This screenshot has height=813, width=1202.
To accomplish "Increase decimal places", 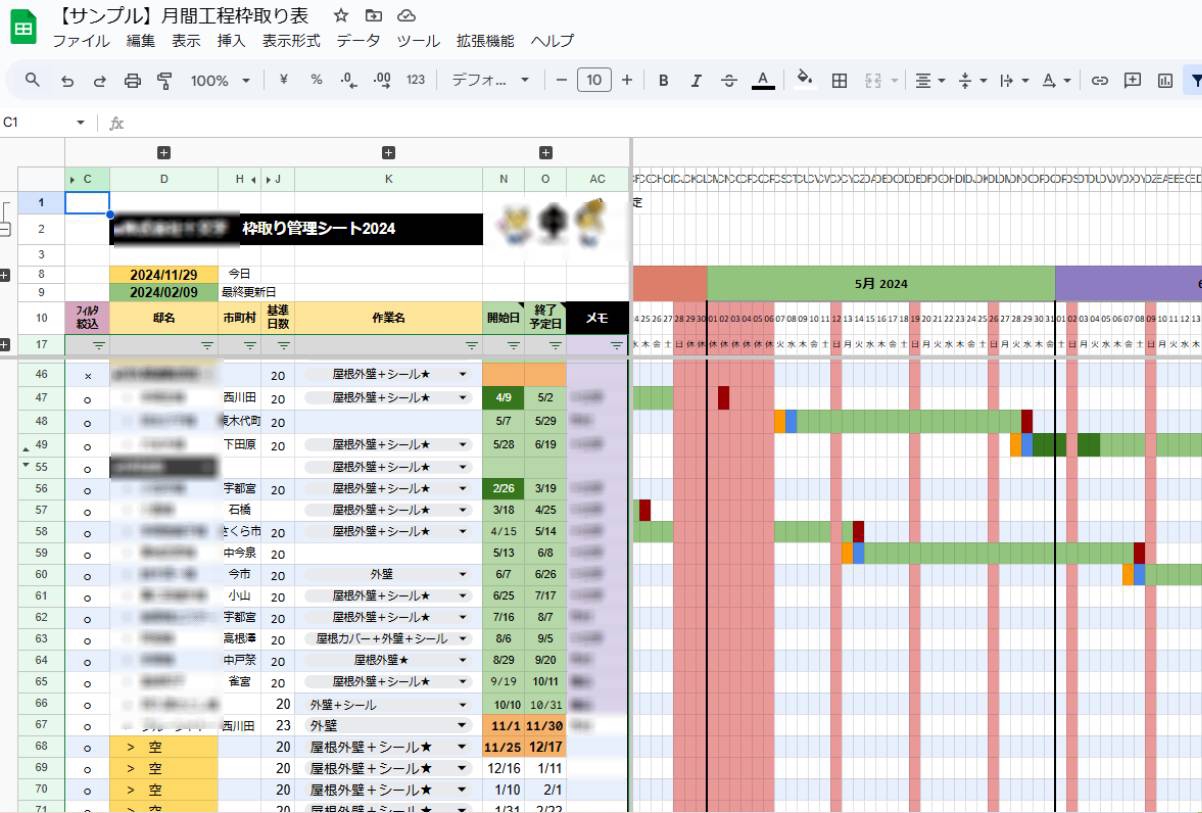I will point(381,80).
